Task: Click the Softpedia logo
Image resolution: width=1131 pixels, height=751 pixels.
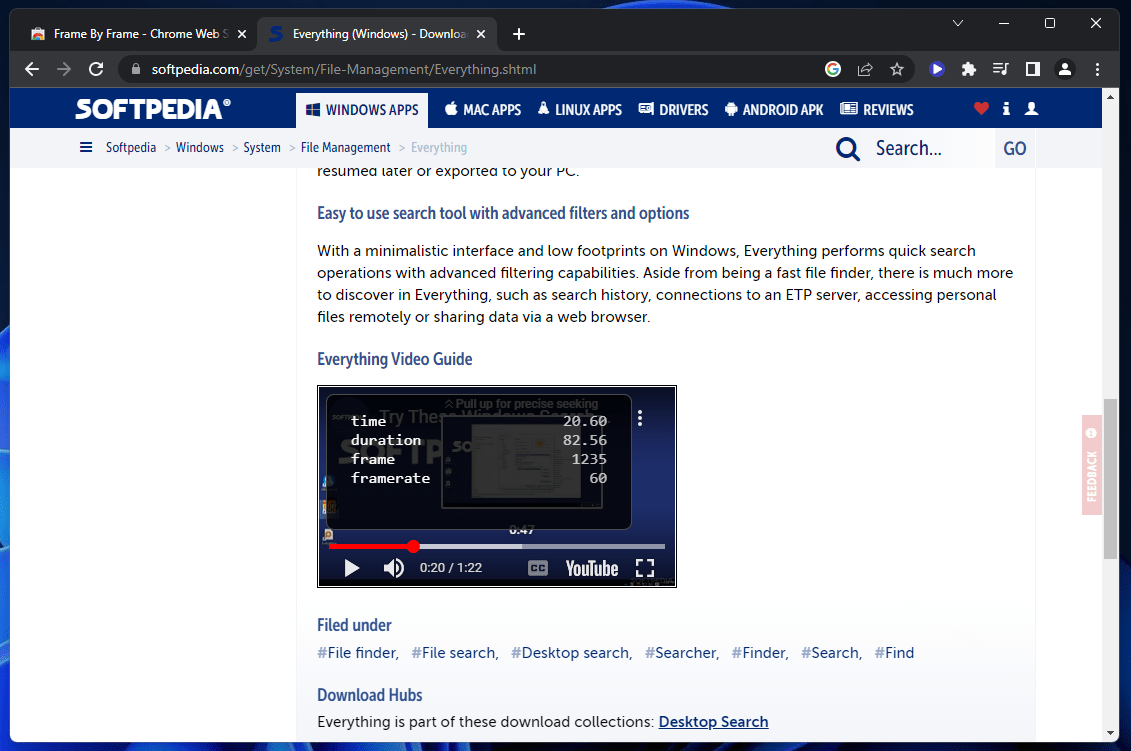Action: click(x=153, y=109)
